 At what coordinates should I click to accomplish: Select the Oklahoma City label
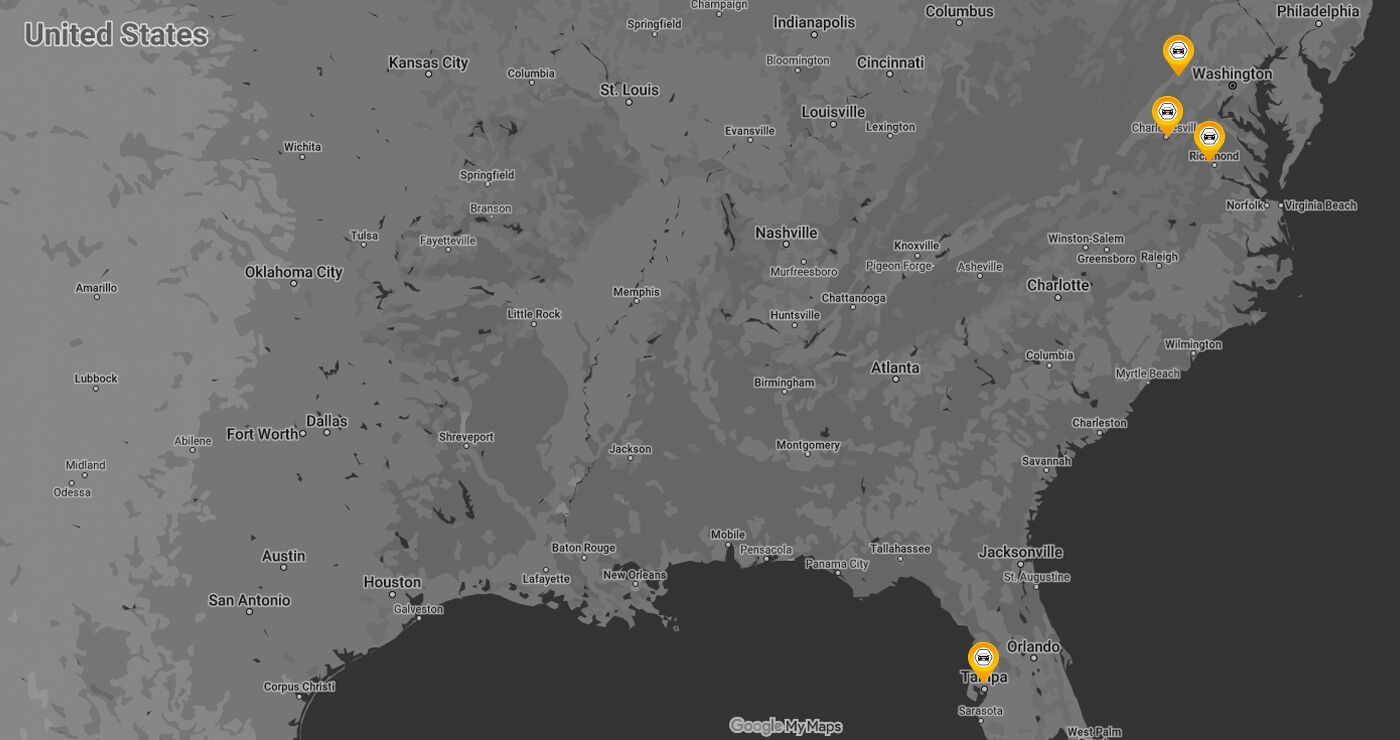(x=293, y=272)
